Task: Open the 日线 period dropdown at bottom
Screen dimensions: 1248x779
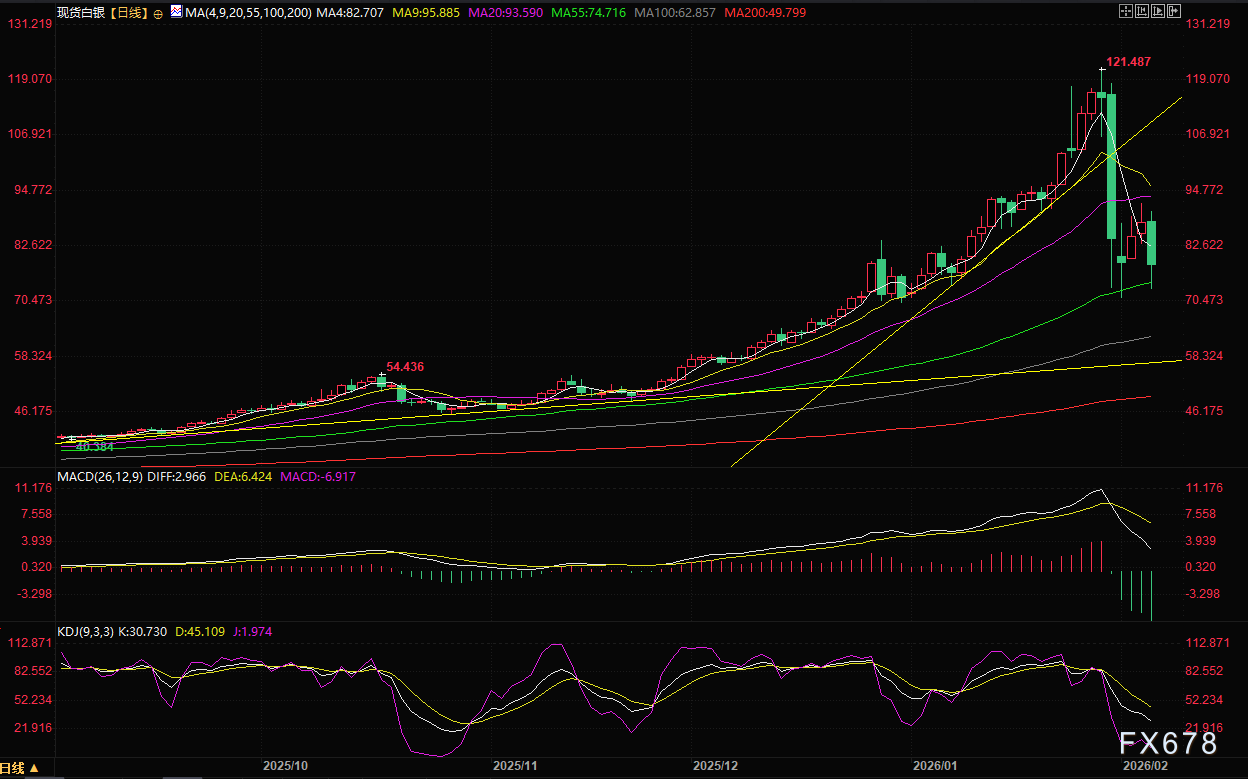Action: pyautogui.click(x=21, y=768)
